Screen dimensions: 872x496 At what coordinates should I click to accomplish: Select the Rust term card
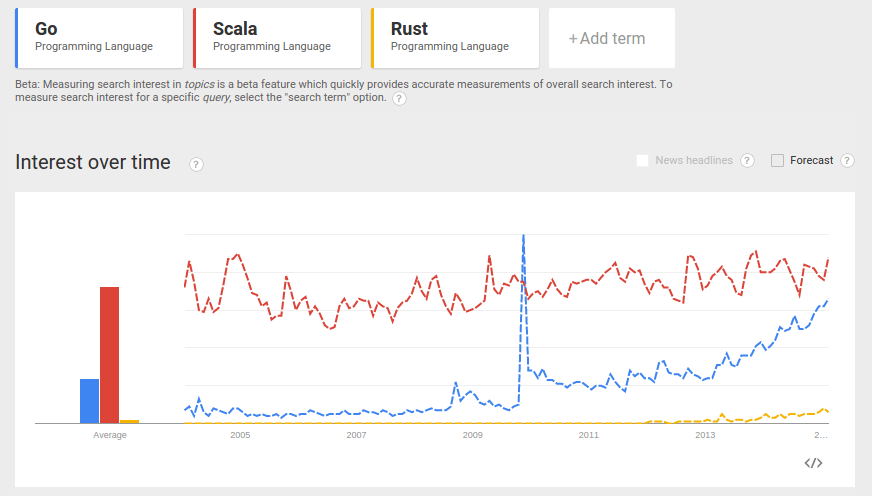click(x=455, y=38)
